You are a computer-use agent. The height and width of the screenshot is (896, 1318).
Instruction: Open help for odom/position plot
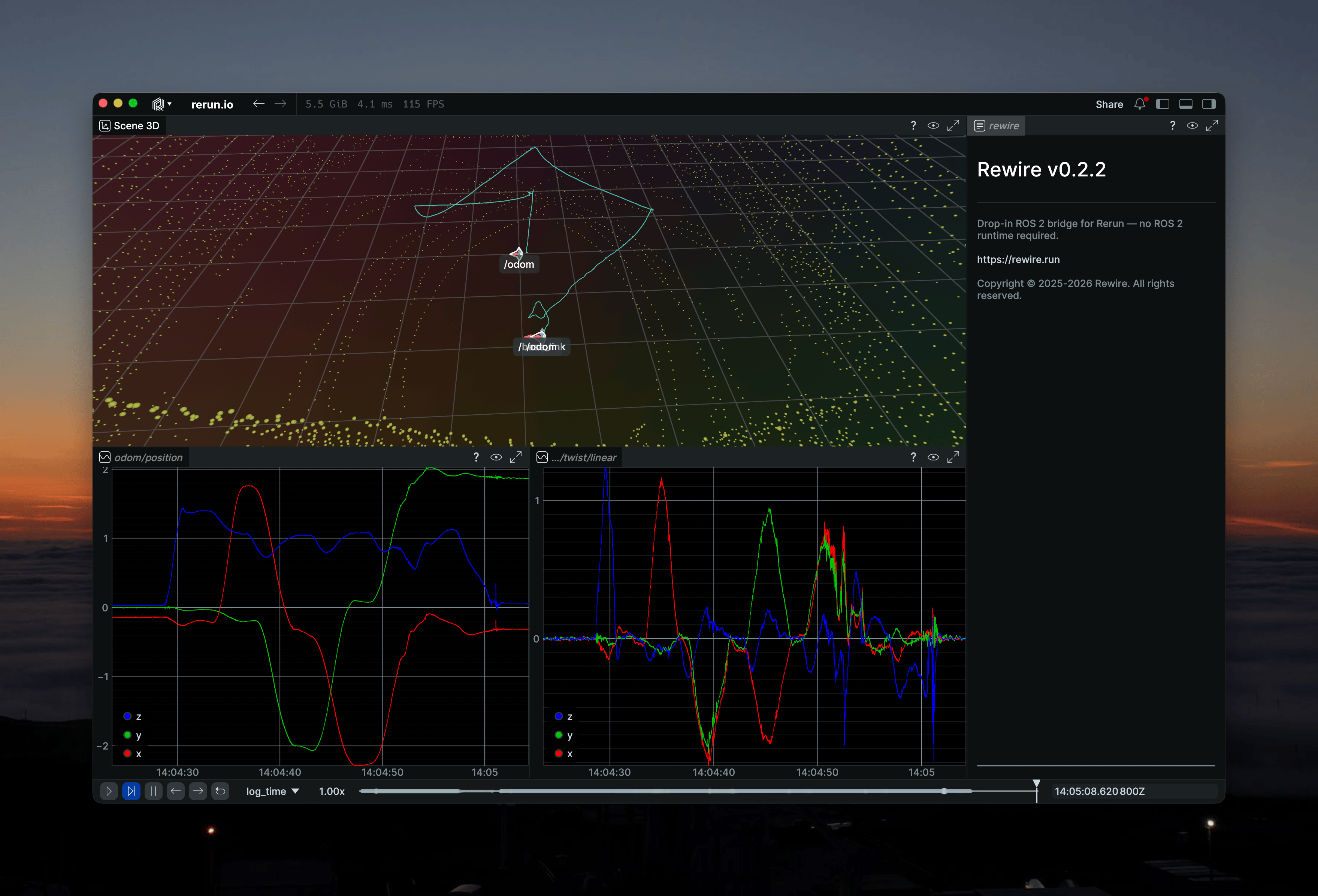476,458
